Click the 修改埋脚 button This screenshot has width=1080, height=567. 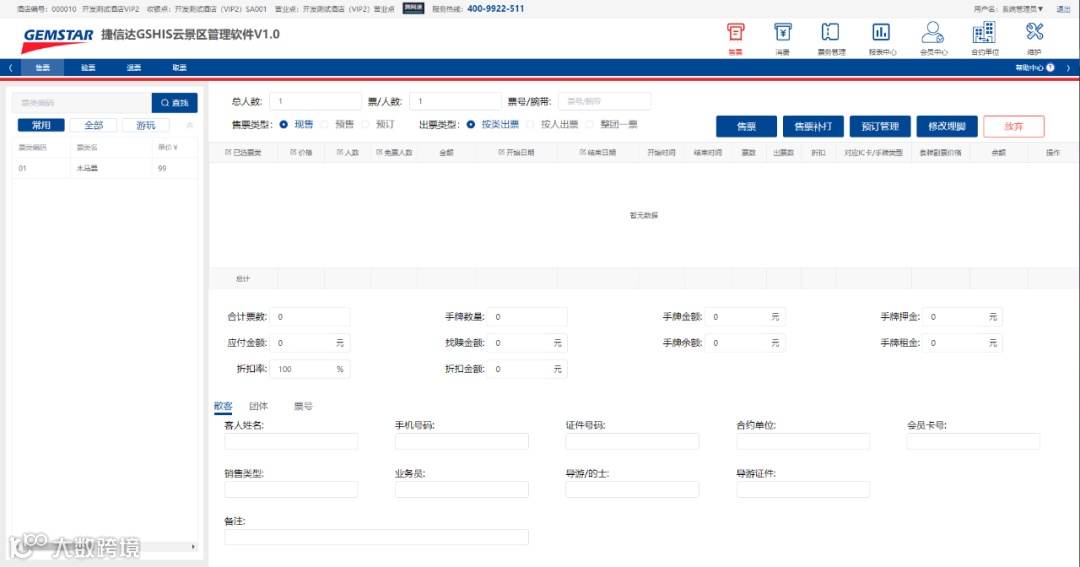tap(947, 126)
